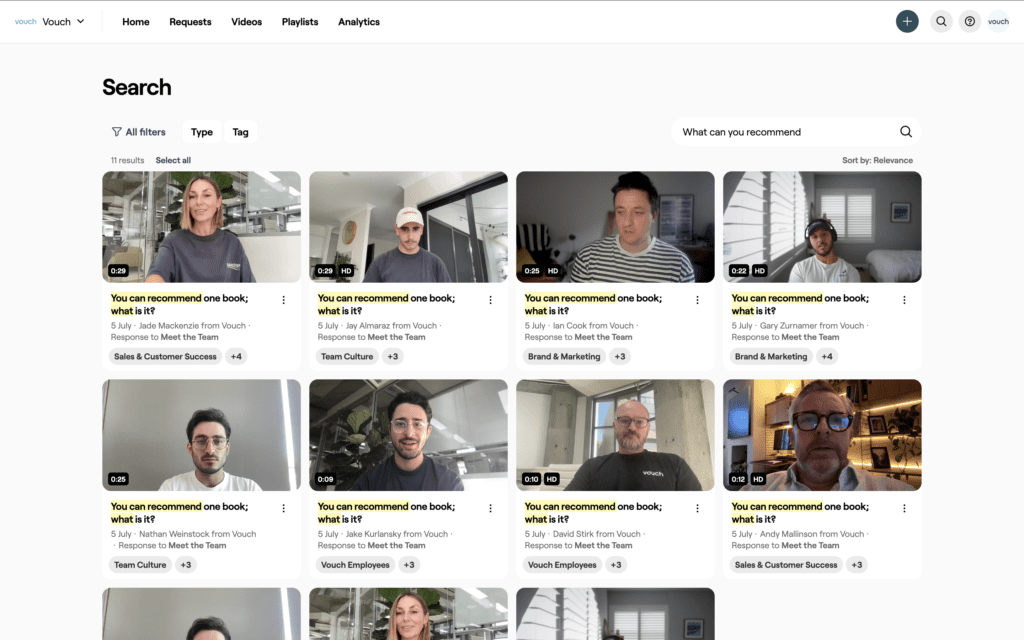Show +4 more tags on Jade Mackenzie's card

pos(236,357)
